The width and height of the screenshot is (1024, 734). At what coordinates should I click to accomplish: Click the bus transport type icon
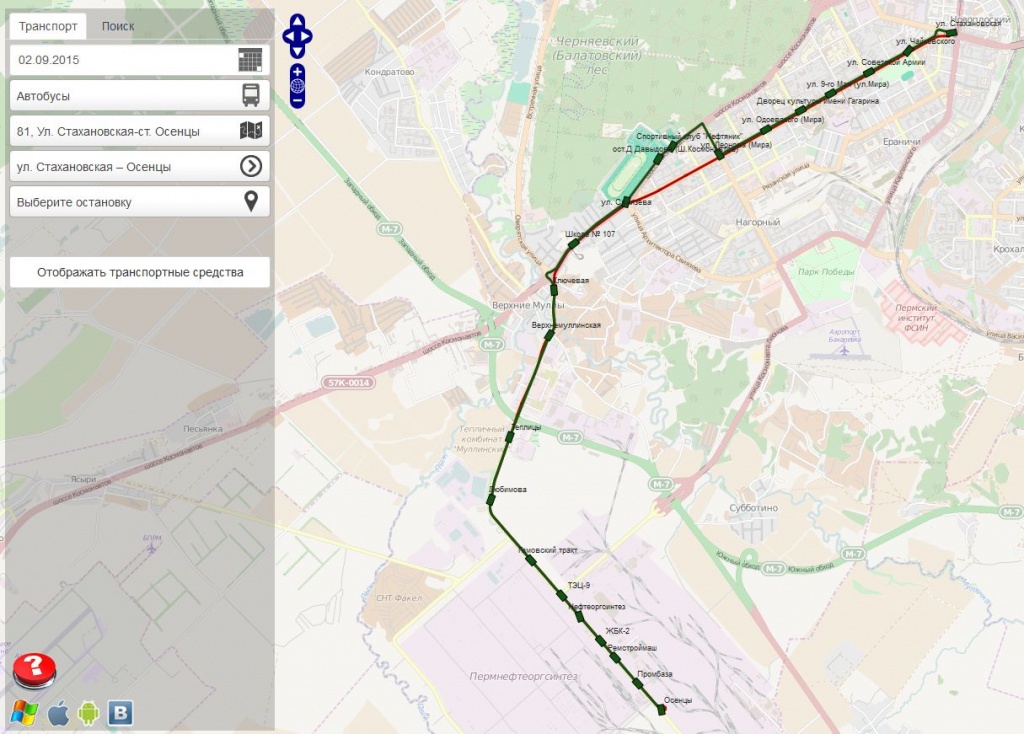point(251,95)
